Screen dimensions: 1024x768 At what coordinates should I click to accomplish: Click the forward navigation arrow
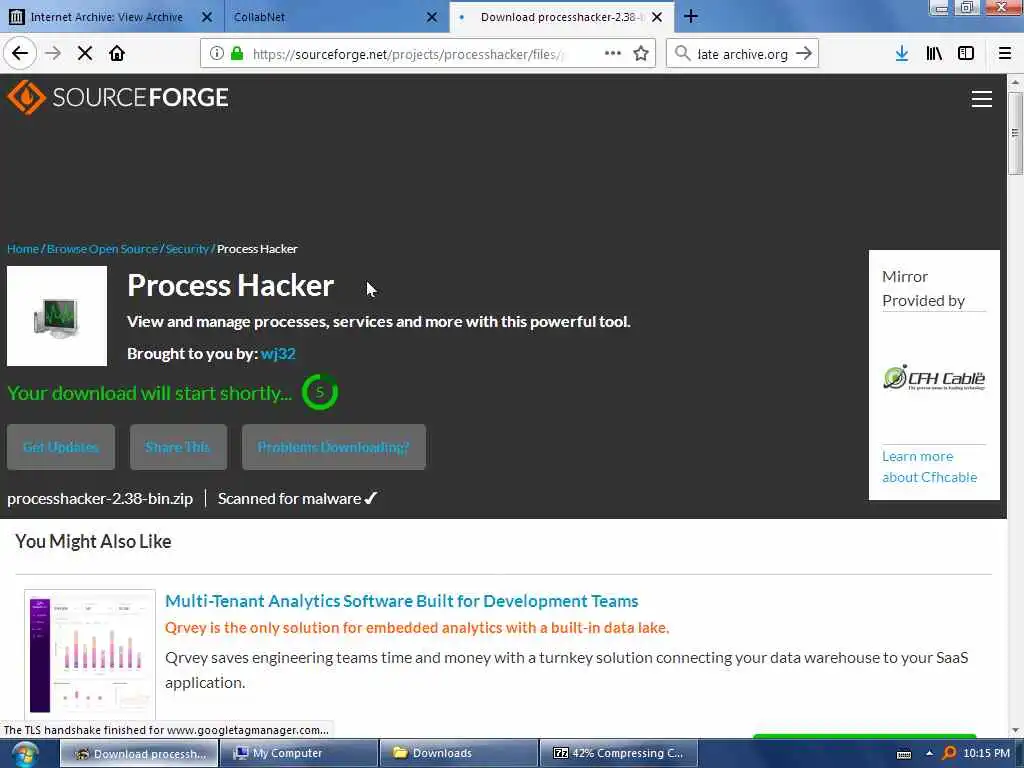(53, 54)
